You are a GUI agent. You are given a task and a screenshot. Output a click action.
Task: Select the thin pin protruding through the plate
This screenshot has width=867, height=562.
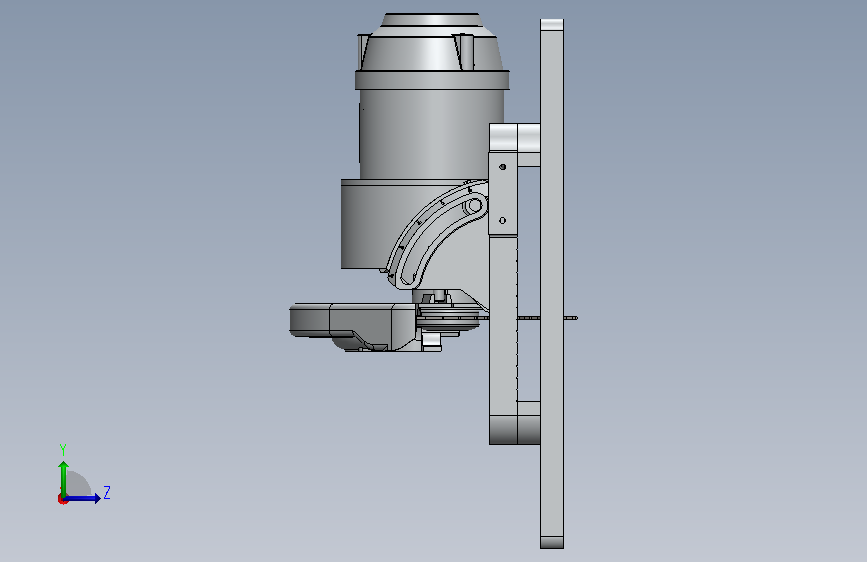[571, 318]
